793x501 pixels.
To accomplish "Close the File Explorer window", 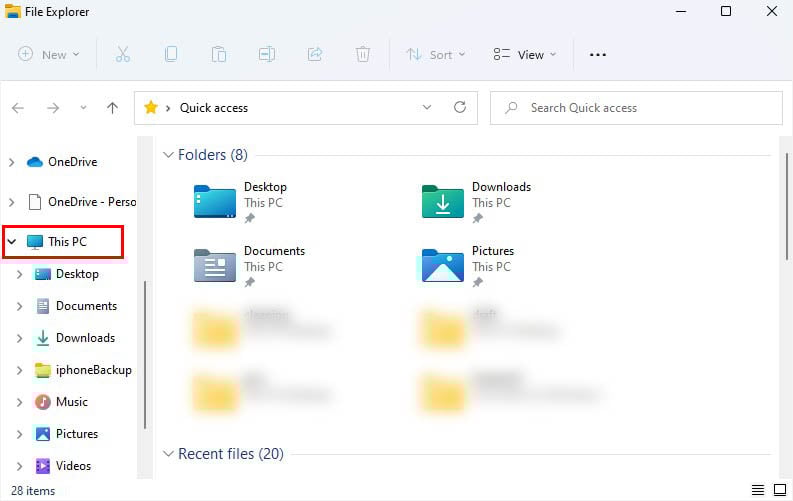I will 772,11.
